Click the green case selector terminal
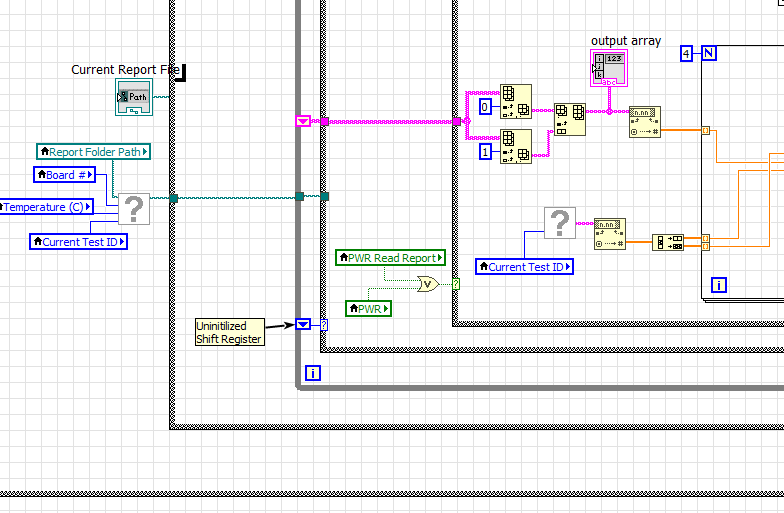 coord(456,284)
